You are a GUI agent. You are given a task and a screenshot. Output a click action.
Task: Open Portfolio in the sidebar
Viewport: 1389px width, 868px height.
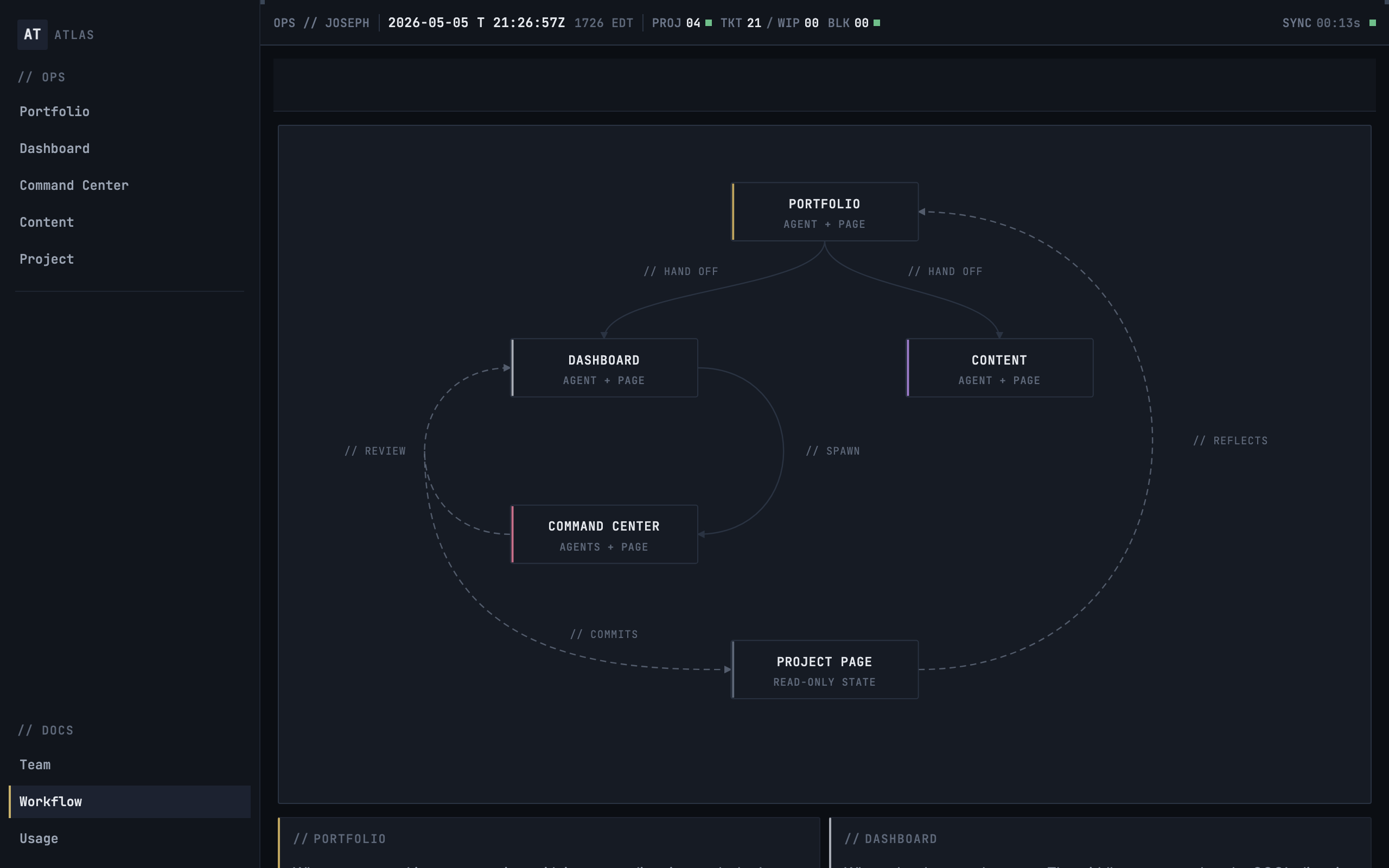tap(54, 111)
